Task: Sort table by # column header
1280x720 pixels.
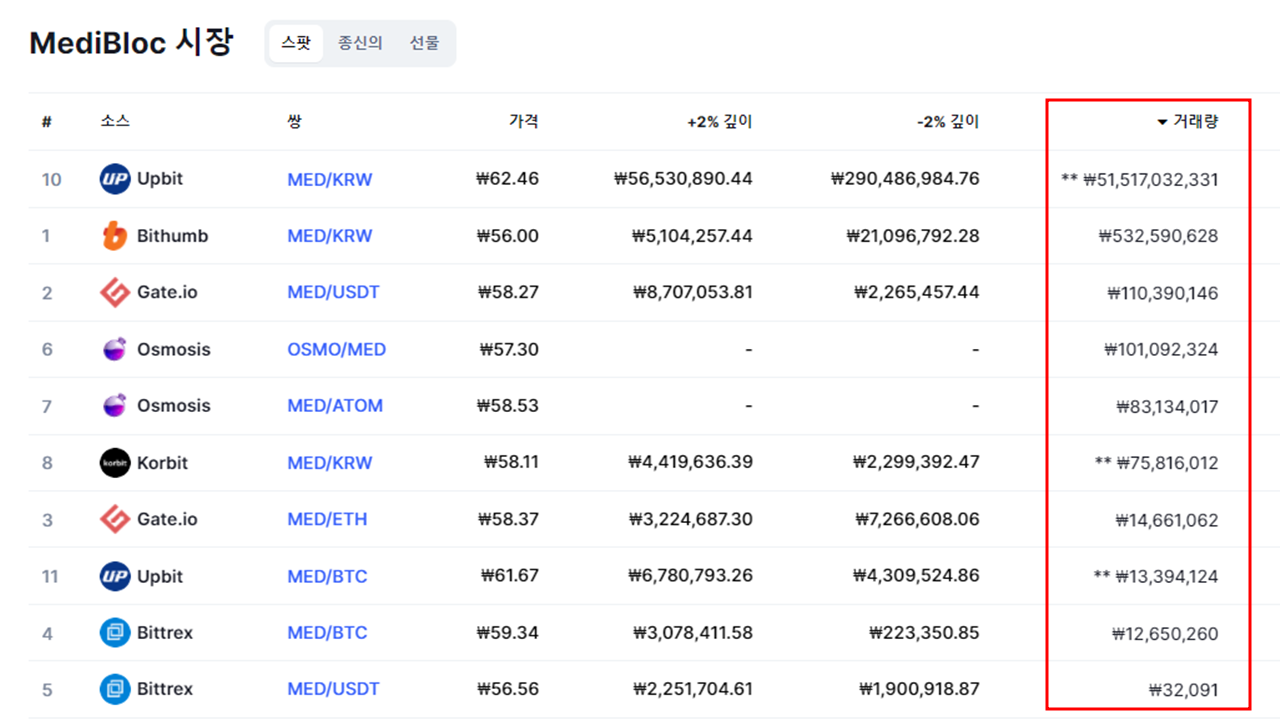Action: click(46, 122)
